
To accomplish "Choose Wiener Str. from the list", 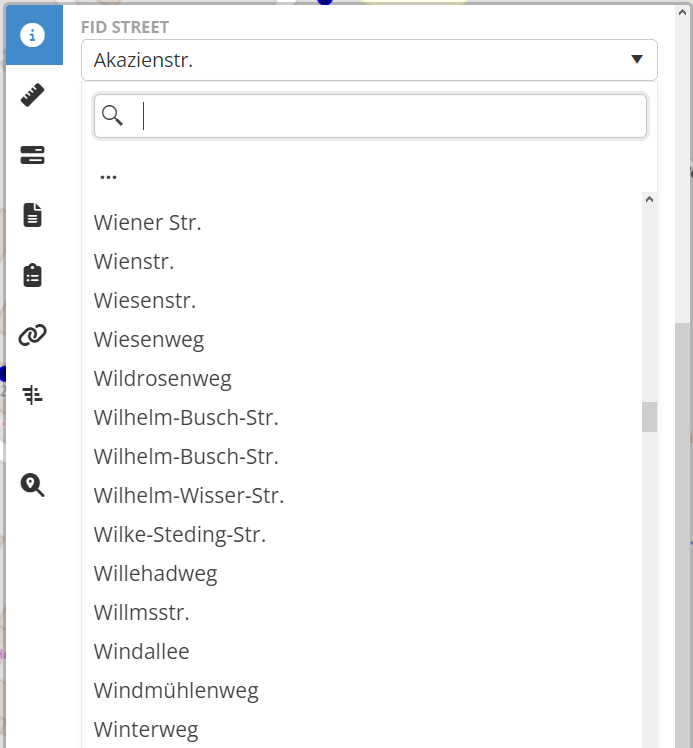I will click(148, 223).
